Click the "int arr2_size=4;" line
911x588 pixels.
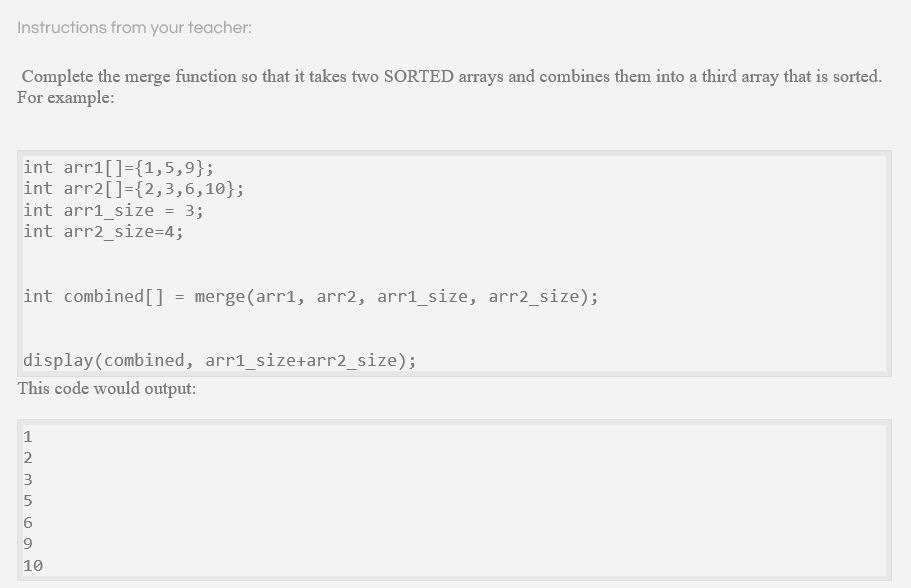point(103,231)
